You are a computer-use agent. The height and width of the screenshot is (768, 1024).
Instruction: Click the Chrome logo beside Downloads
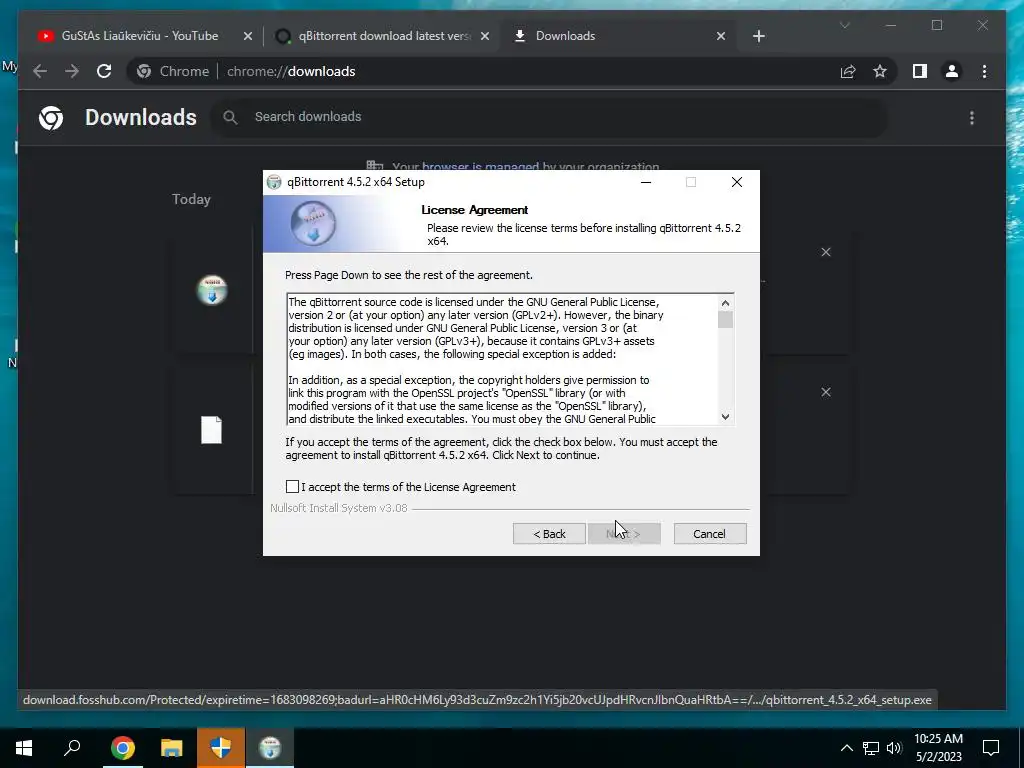click(51, 118)
